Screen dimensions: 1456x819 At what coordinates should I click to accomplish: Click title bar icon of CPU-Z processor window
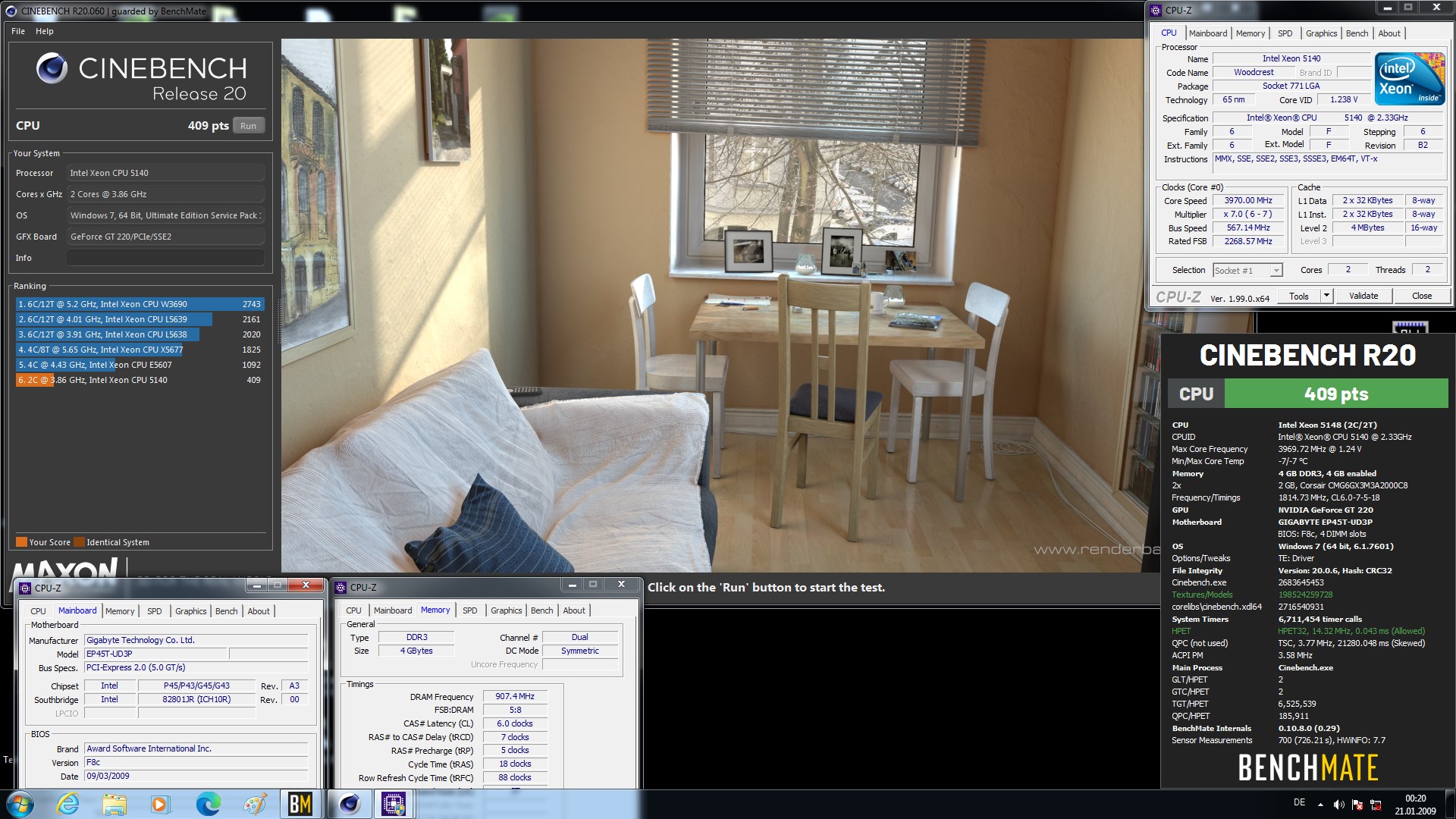[1156, 11]
